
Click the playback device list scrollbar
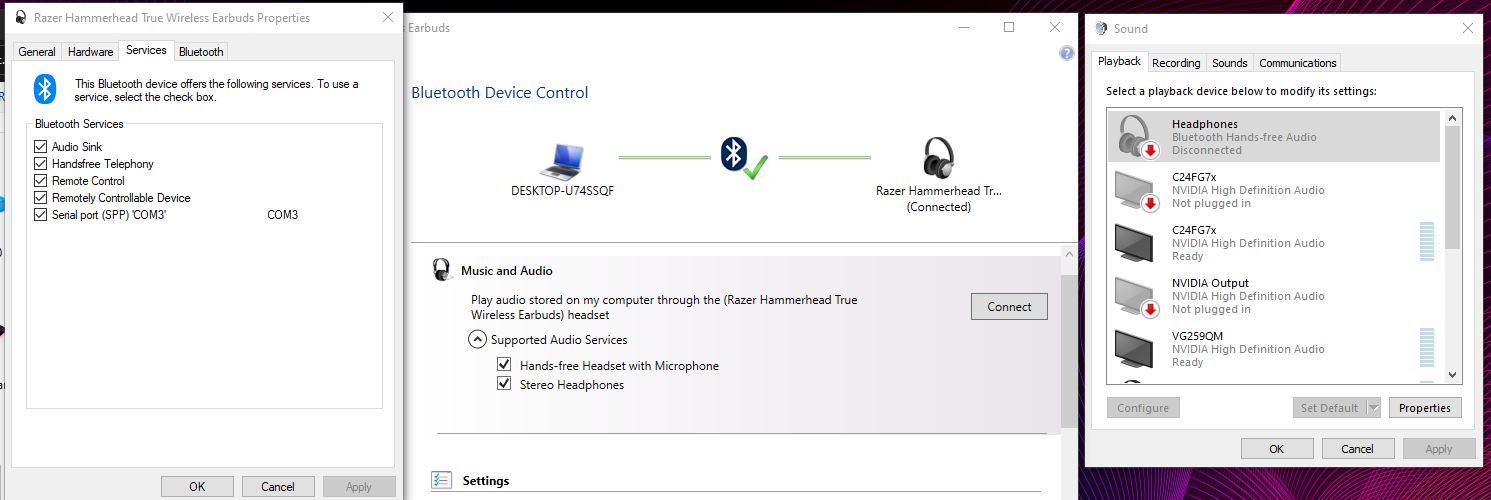coord(1453,188)
